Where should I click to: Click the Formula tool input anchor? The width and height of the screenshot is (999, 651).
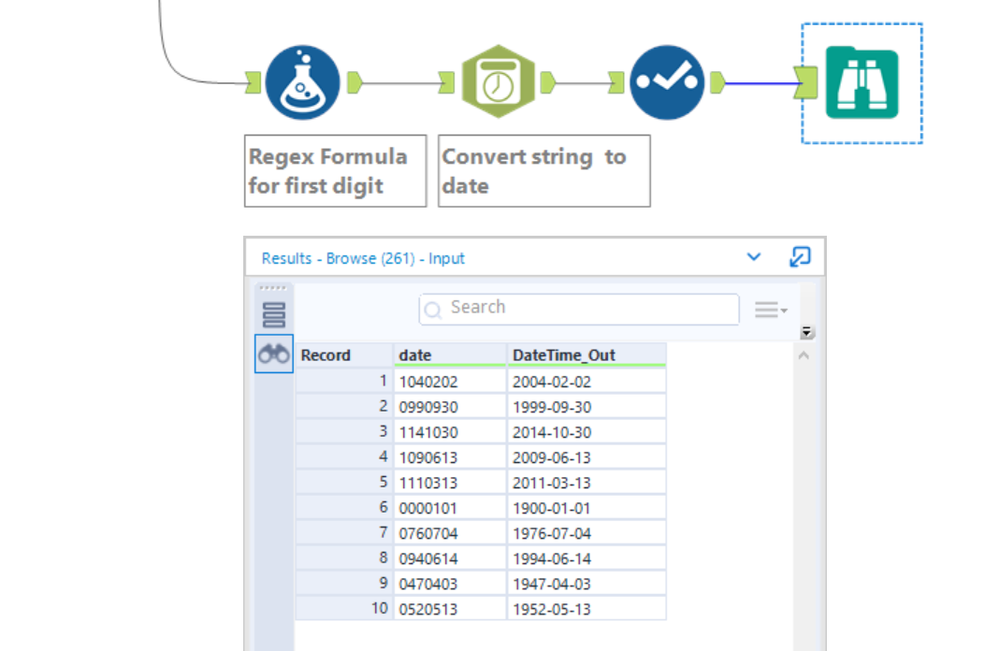253,82
